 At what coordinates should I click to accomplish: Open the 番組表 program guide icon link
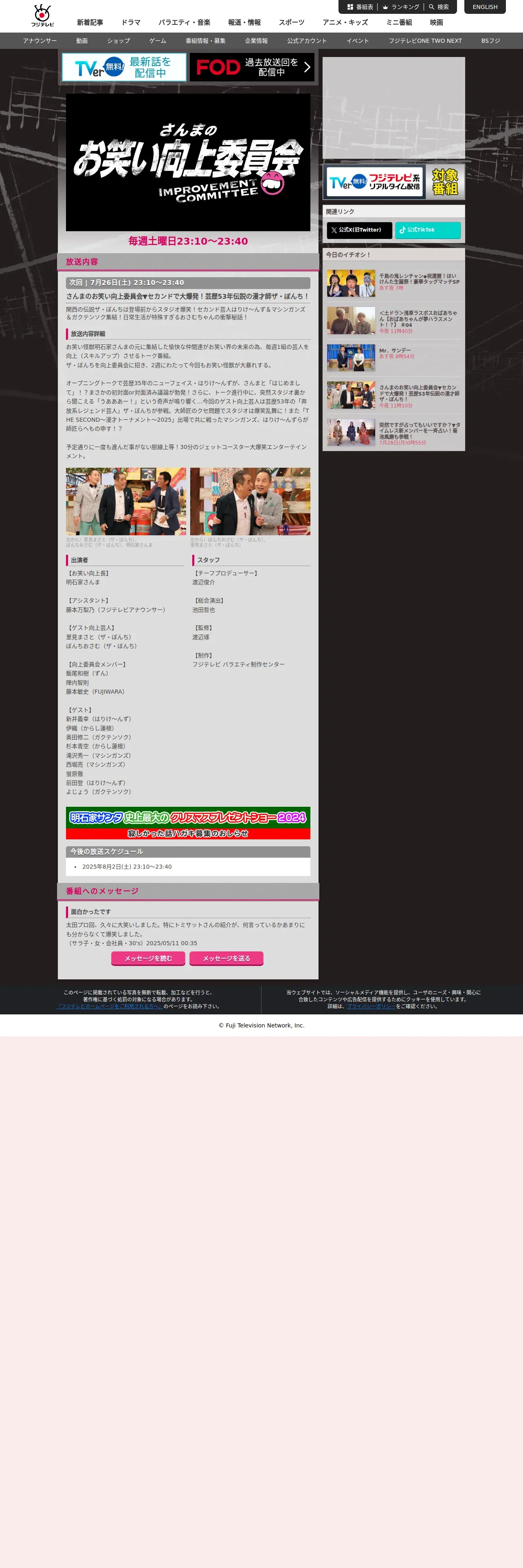(360, 7)
